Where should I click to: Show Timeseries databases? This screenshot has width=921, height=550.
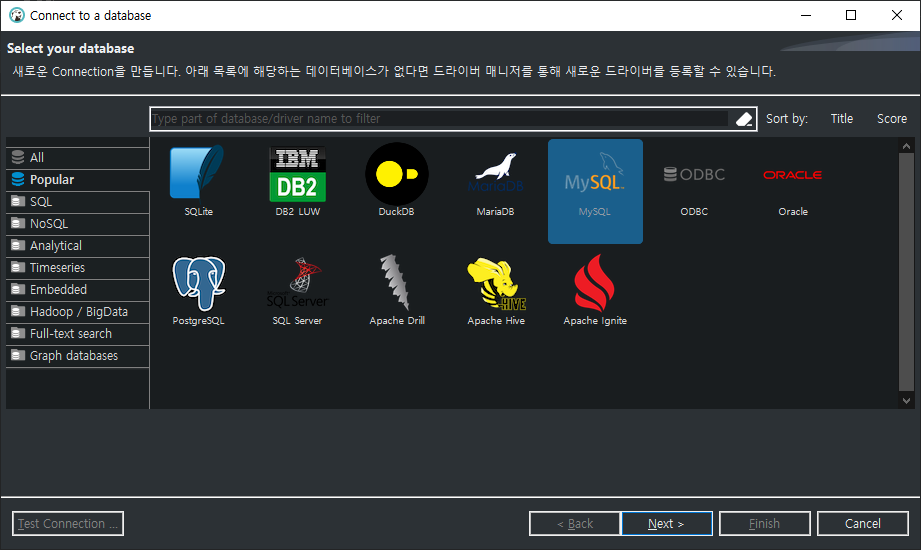click(78, 268)
